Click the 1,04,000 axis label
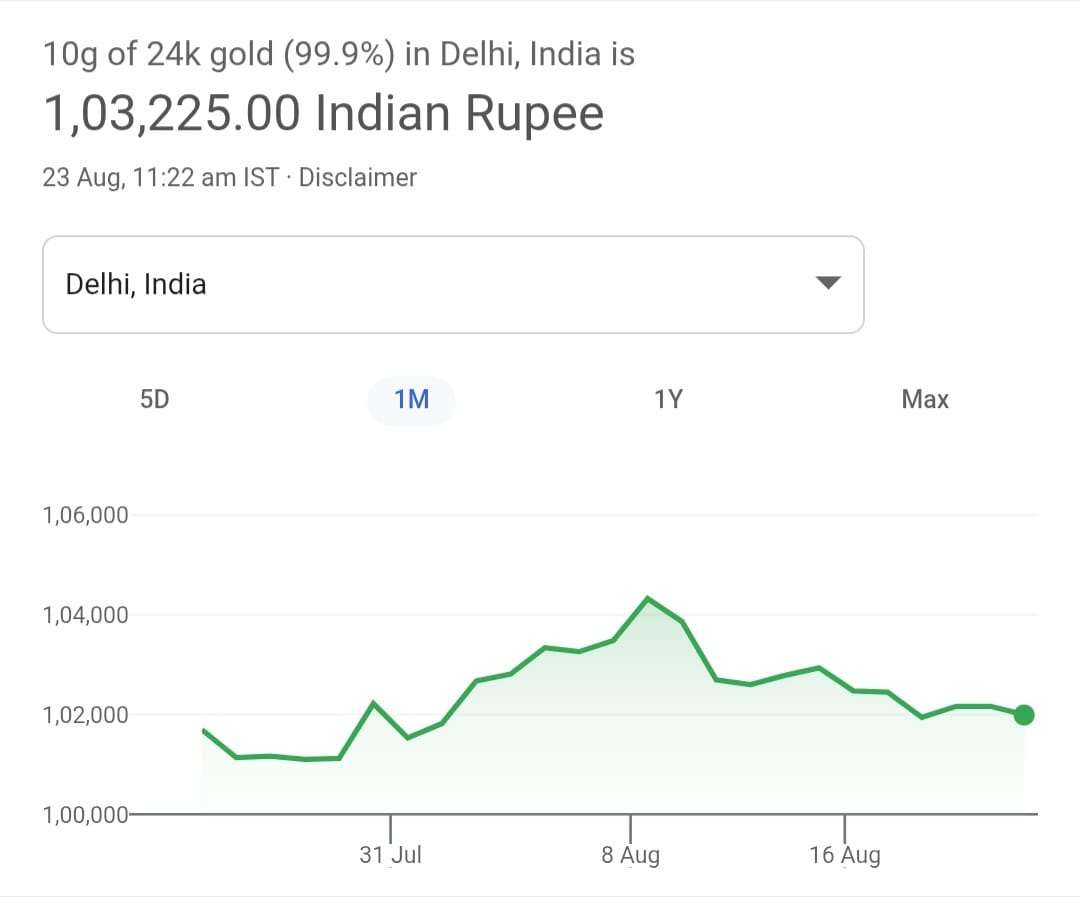 tap(86, 615)
